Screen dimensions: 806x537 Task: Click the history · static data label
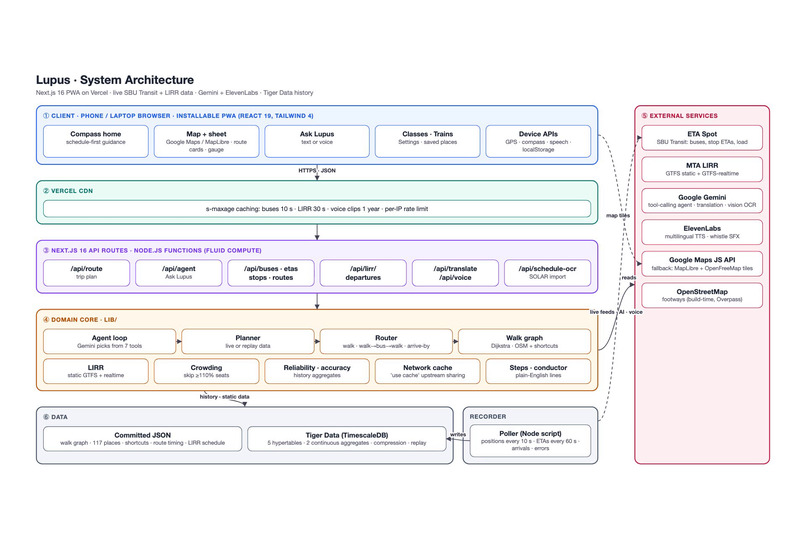(225, 397)
